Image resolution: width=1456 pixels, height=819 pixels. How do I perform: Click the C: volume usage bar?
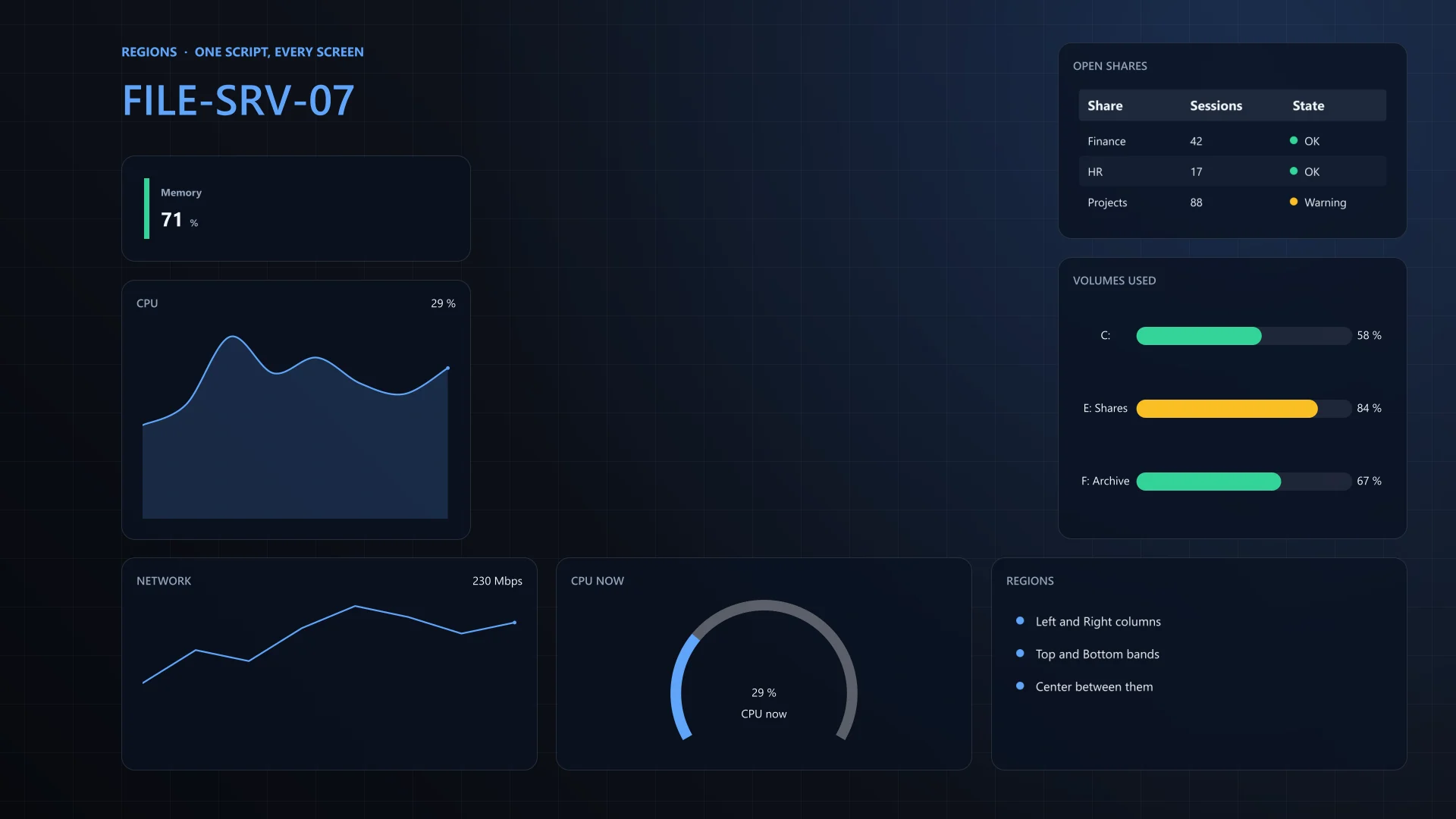coord(1244,336)
